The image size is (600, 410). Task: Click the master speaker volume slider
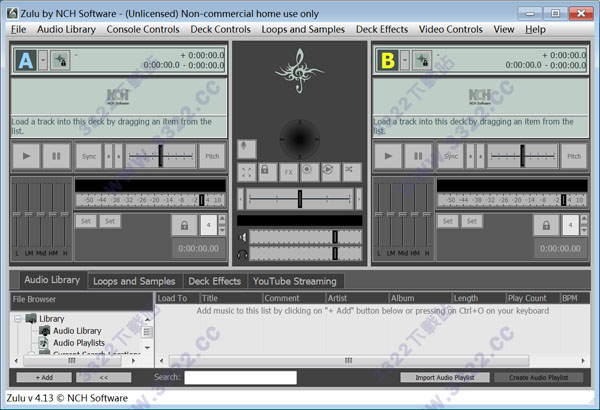tap(305, 237)
